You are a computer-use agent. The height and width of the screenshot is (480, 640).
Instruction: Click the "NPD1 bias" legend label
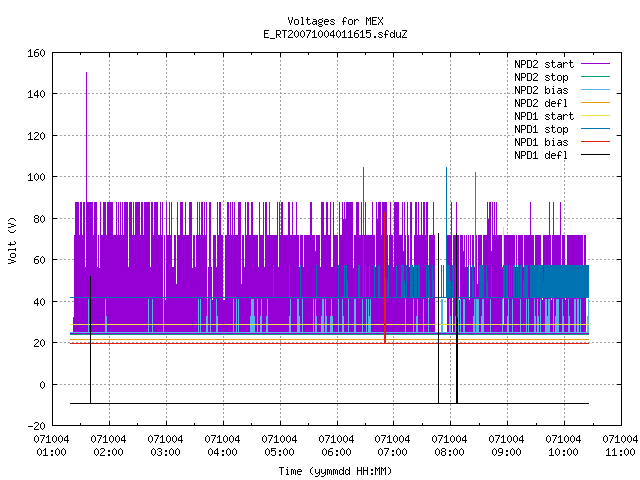click(541, 142)
